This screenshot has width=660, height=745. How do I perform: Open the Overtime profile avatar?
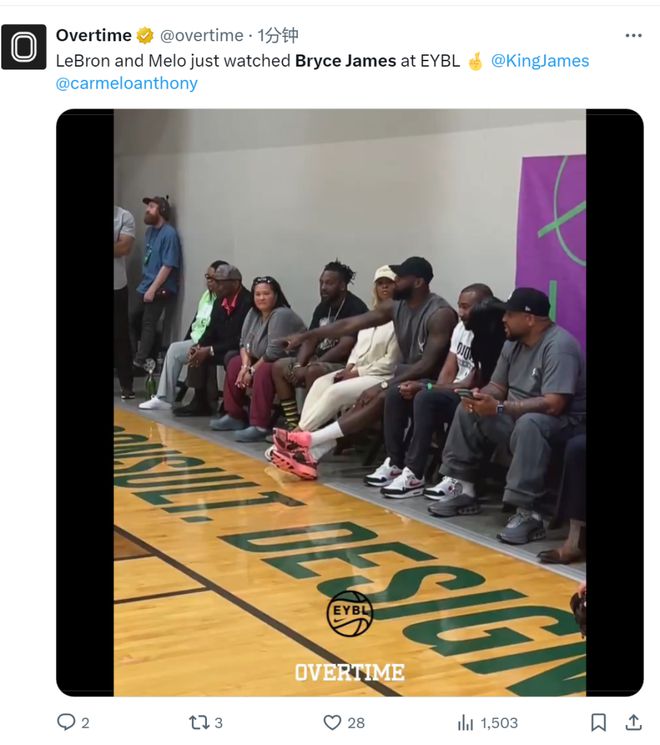tap(24, 47)
